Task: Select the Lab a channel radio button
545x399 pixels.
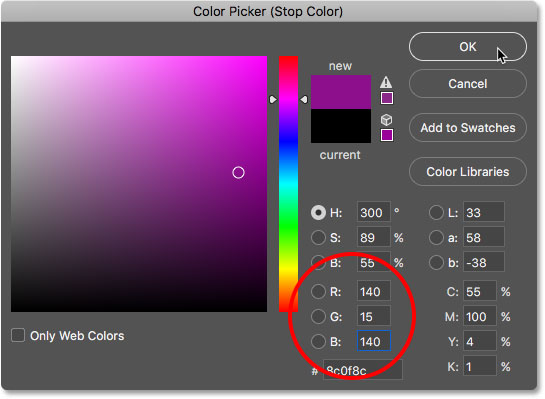Action: (436, 238)
